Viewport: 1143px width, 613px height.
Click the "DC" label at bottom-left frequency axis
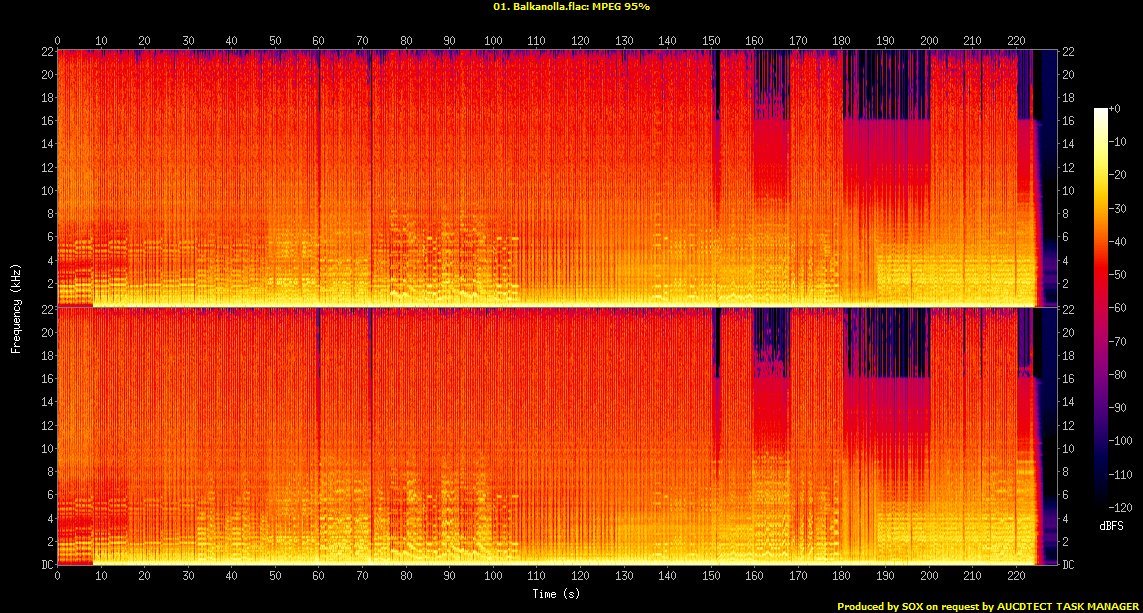45,565
